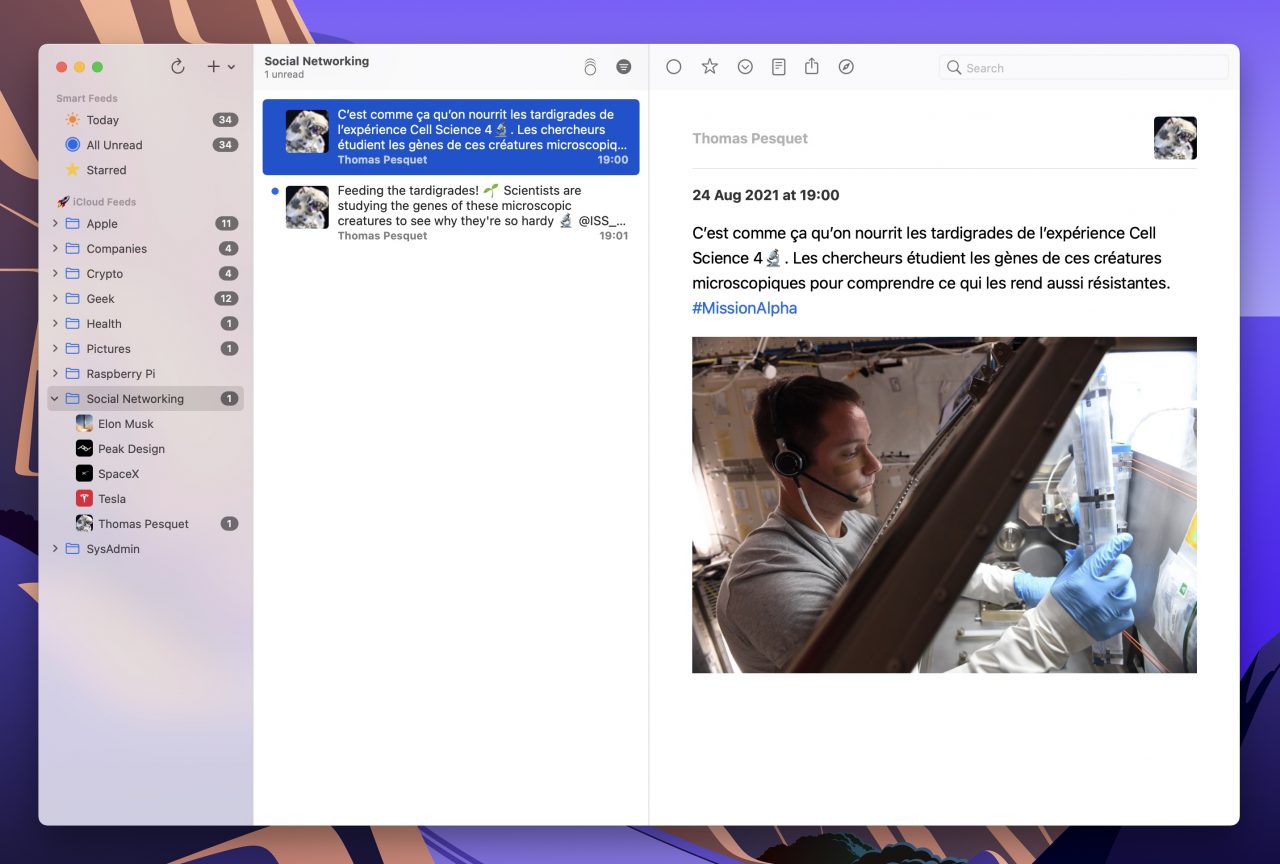Collapse the Social Networking folder chevron
Viewport: 1280px width, 864px height.
(56, 399)
